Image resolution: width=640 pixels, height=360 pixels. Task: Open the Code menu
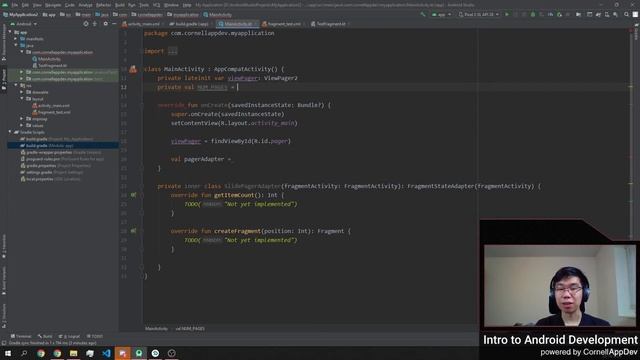tap(70, 5)
